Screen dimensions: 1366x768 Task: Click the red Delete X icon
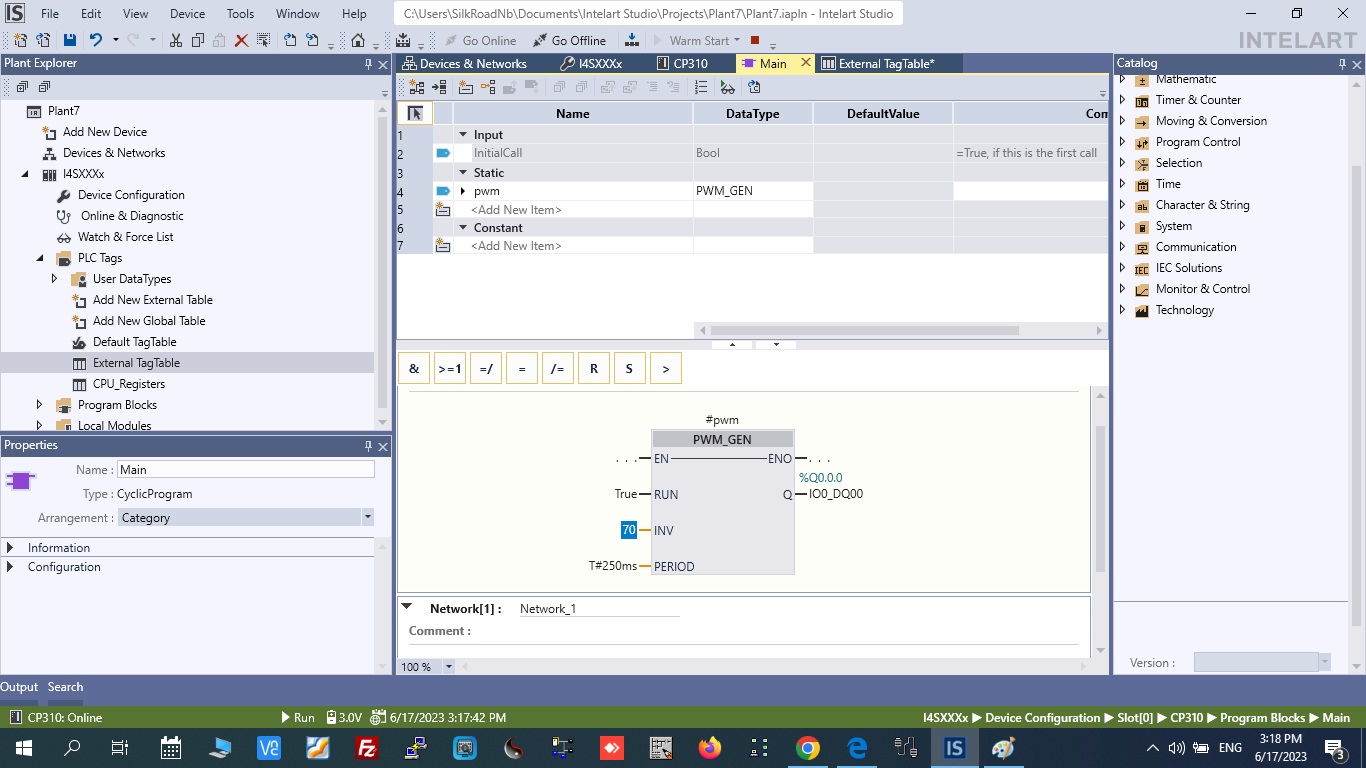click(x=241, y=40)
